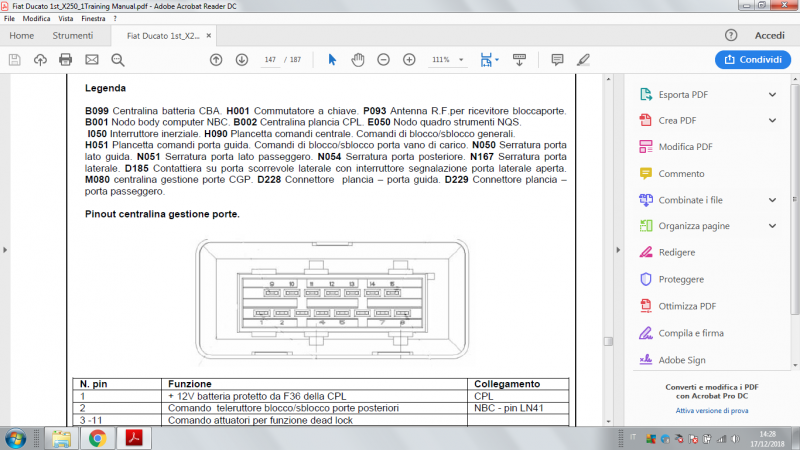The image size is (800, 450).
Task: Add a comment with the note icon
Action: coord(557,60)
